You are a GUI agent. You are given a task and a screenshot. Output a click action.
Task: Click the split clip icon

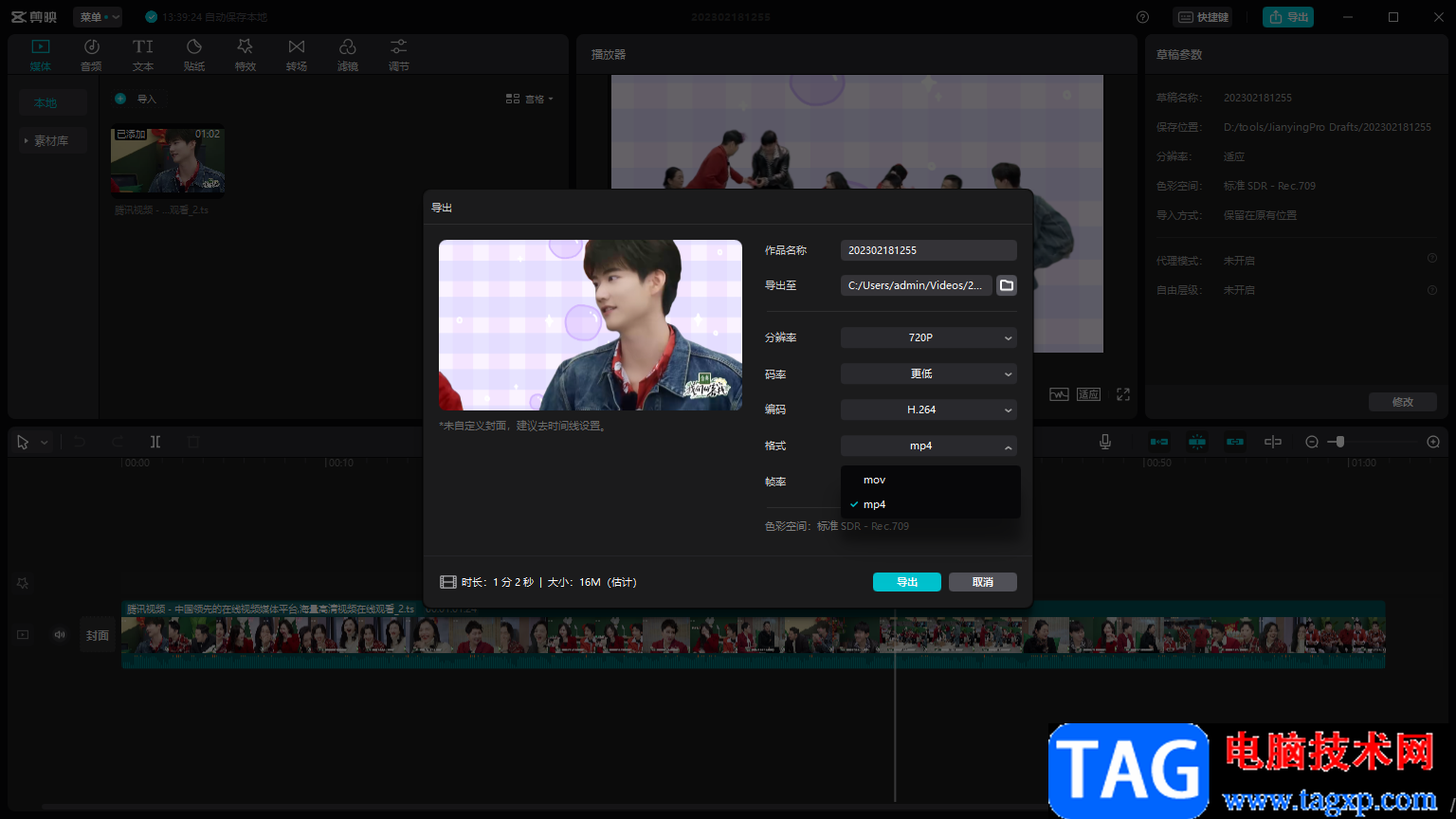click(155, 442)
